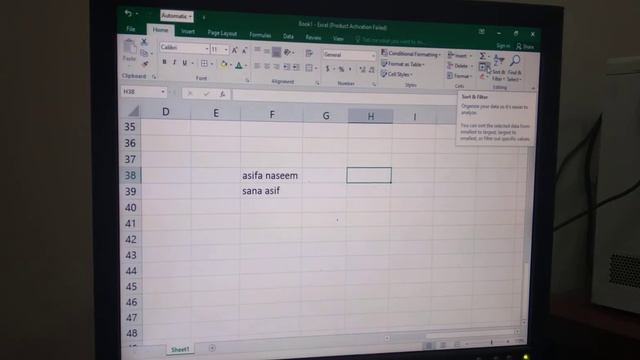Click the Fill down icon in Editing

[483, 66]
